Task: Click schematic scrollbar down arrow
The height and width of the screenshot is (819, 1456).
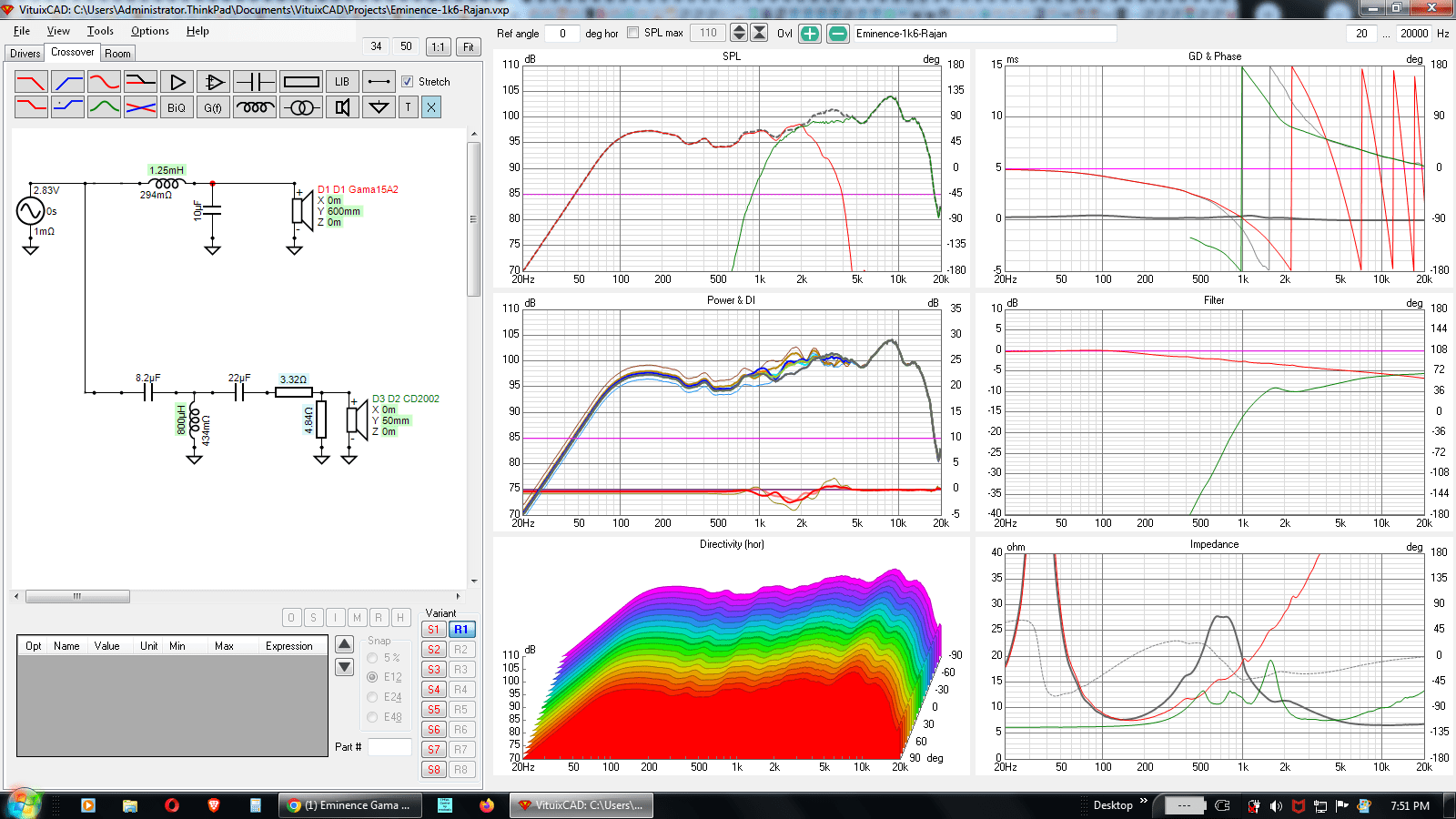Action: tap(474, 581)
